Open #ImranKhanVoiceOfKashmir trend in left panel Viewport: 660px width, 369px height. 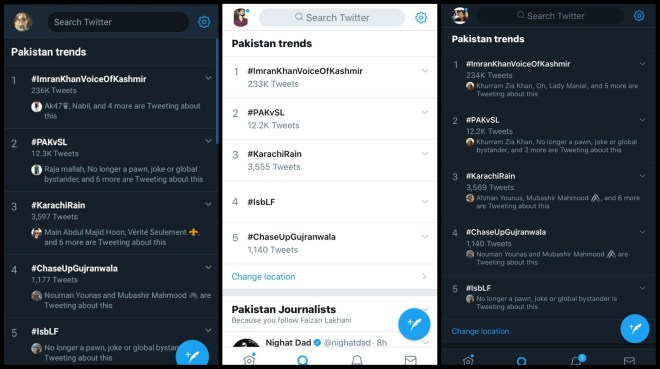(x=88, y=79)
